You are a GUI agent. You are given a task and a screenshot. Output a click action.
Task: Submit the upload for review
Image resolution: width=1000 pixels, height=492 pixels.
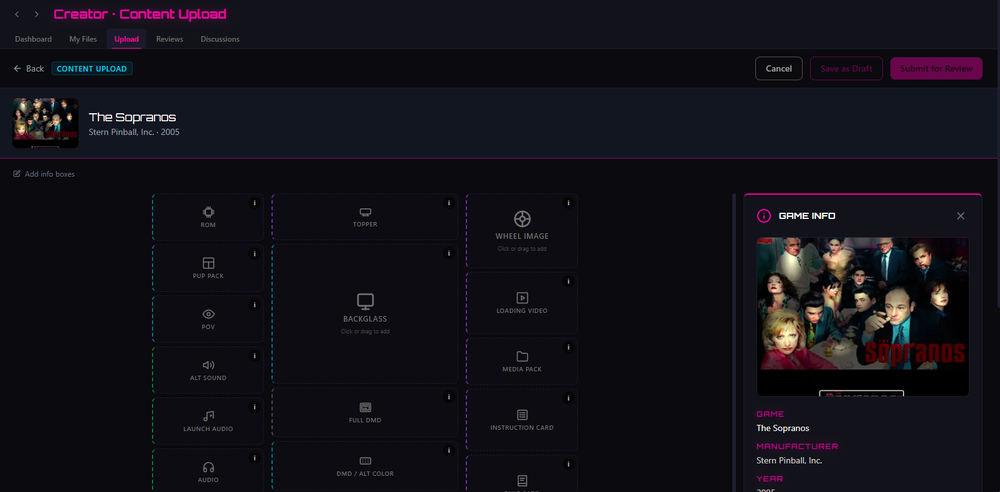click(936, 68)
